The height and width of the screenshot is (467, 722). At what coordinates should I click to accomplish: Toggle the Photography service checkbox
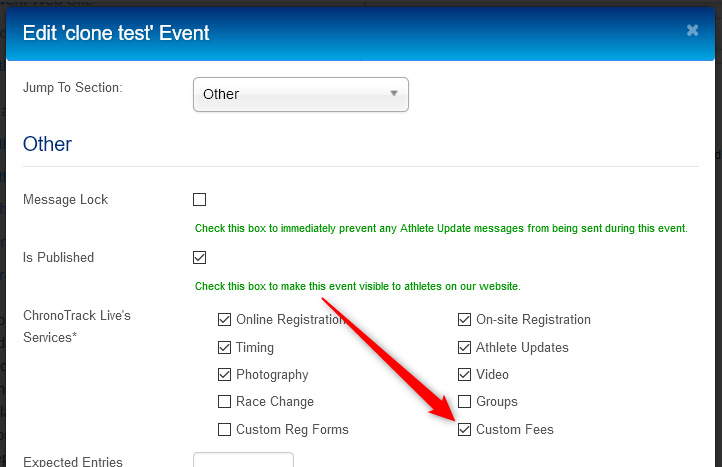224,374
